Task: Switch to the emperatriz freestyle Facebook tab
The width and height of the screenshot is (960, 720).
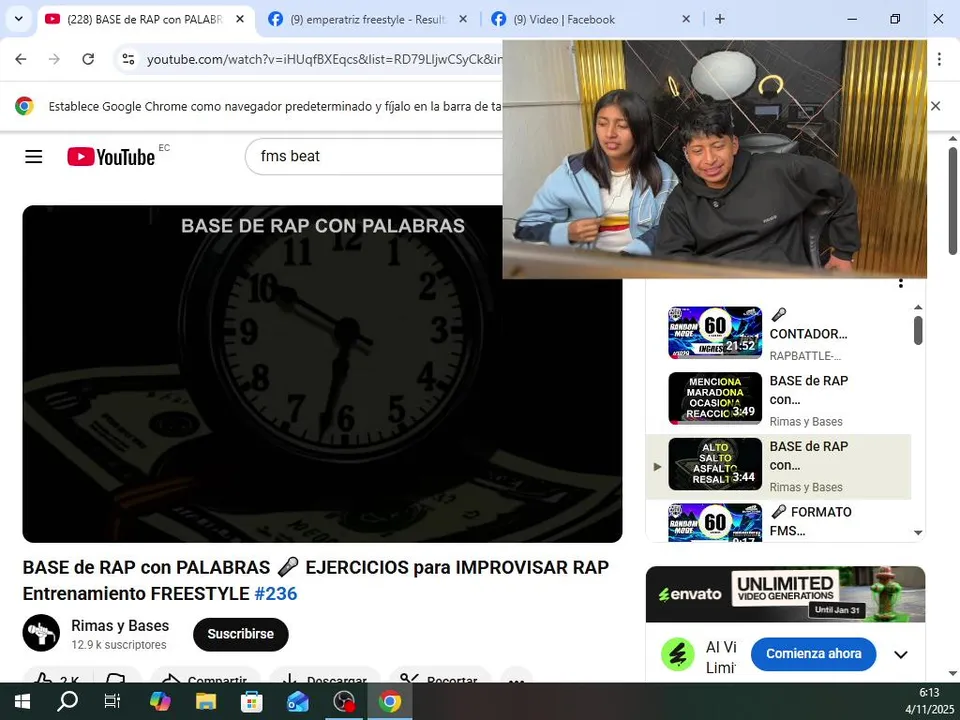Action: click(367, 20)
